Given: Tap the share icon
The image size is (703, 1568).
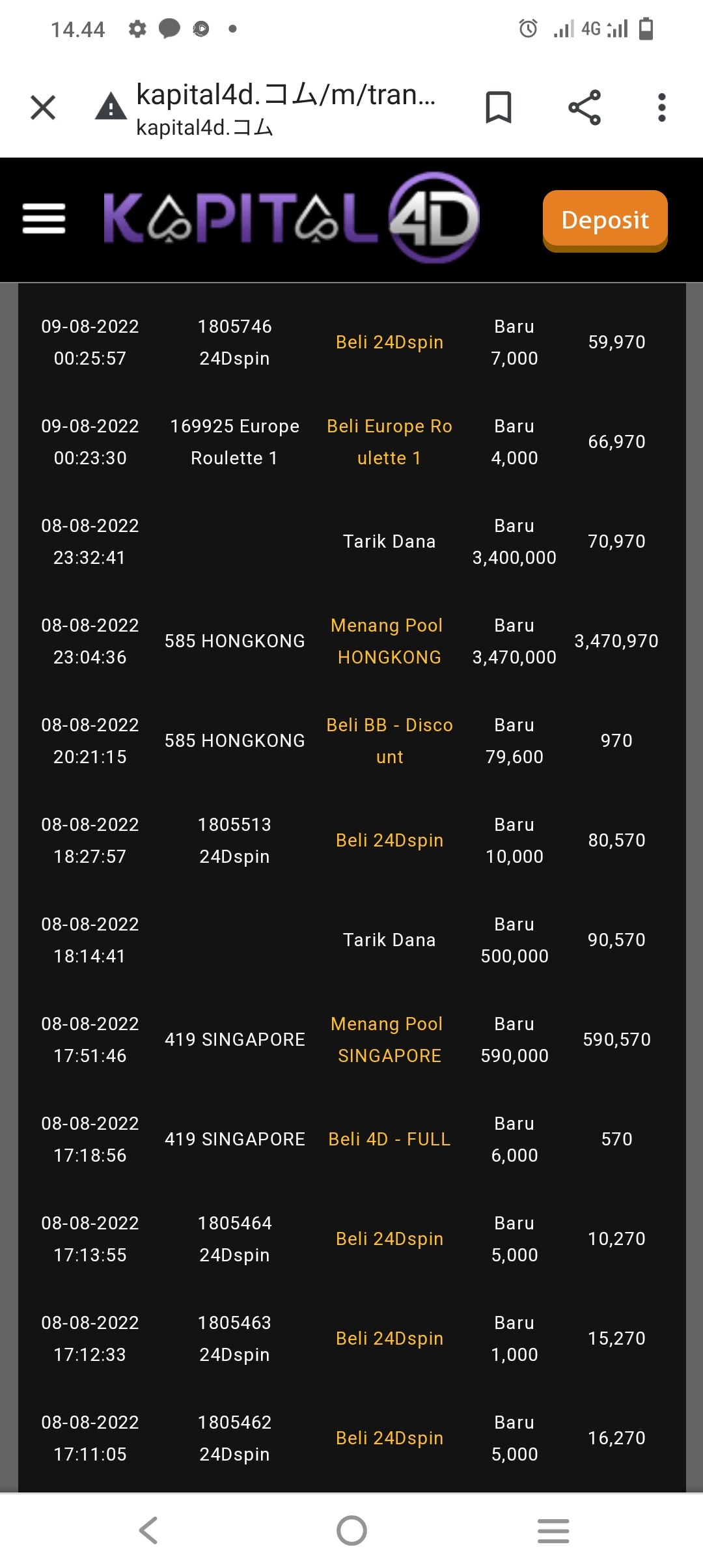Looking at the screenshot, I should pos(584,107).
